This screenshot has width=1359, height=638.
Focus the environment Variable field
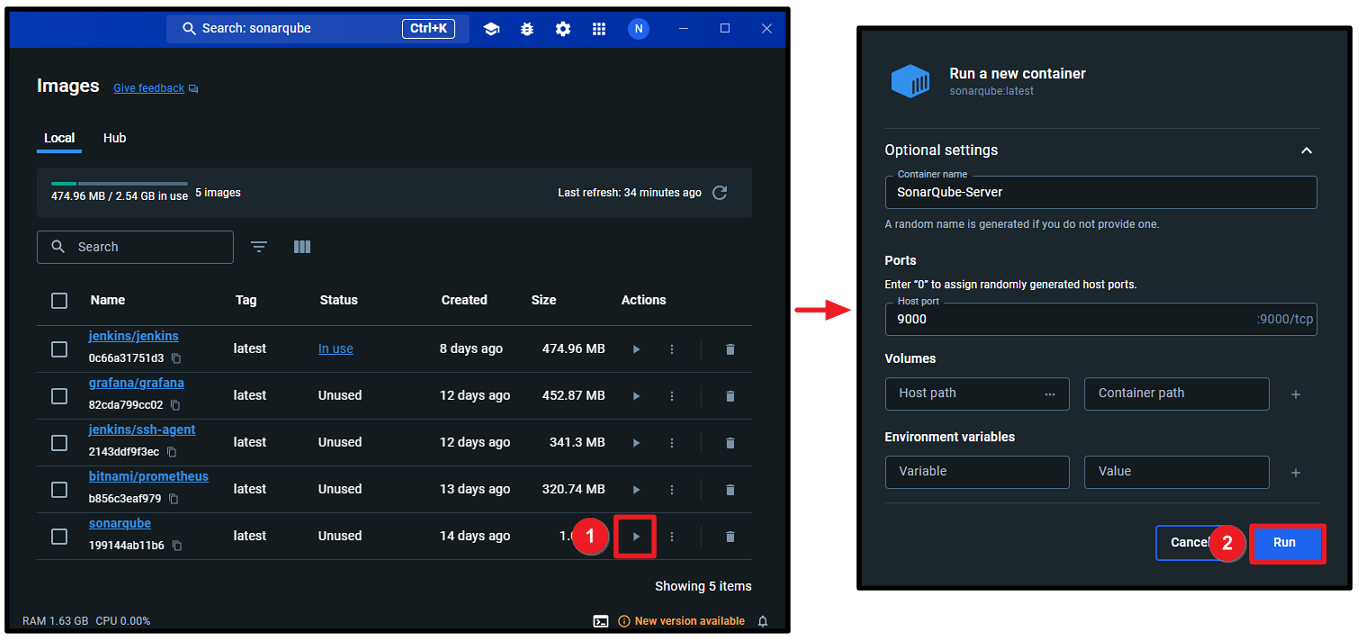coord(977,472)
